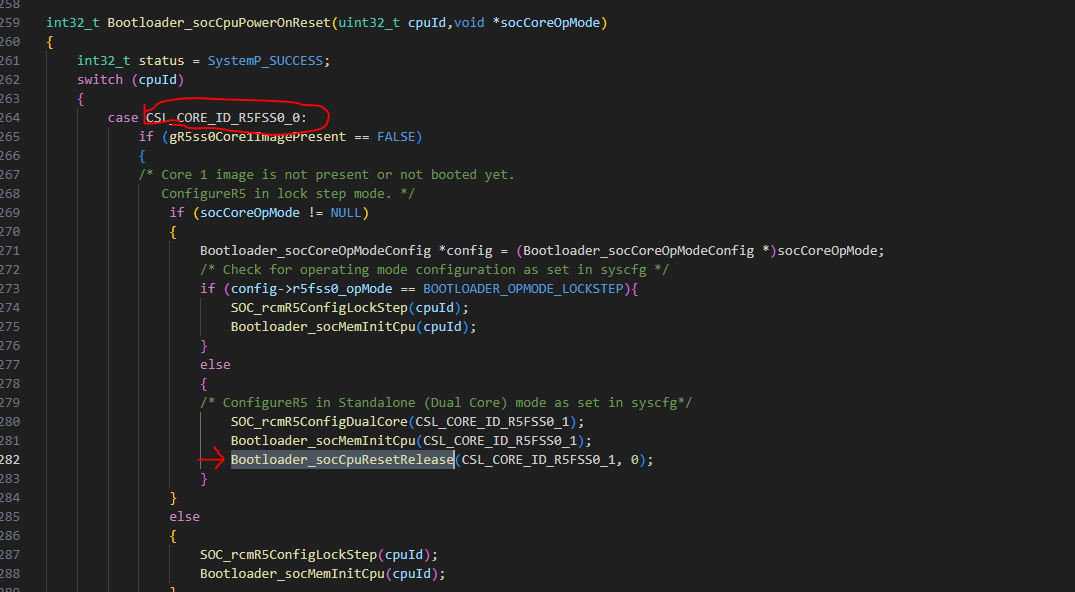Click the FALSE constant

[x=396, y=137]
